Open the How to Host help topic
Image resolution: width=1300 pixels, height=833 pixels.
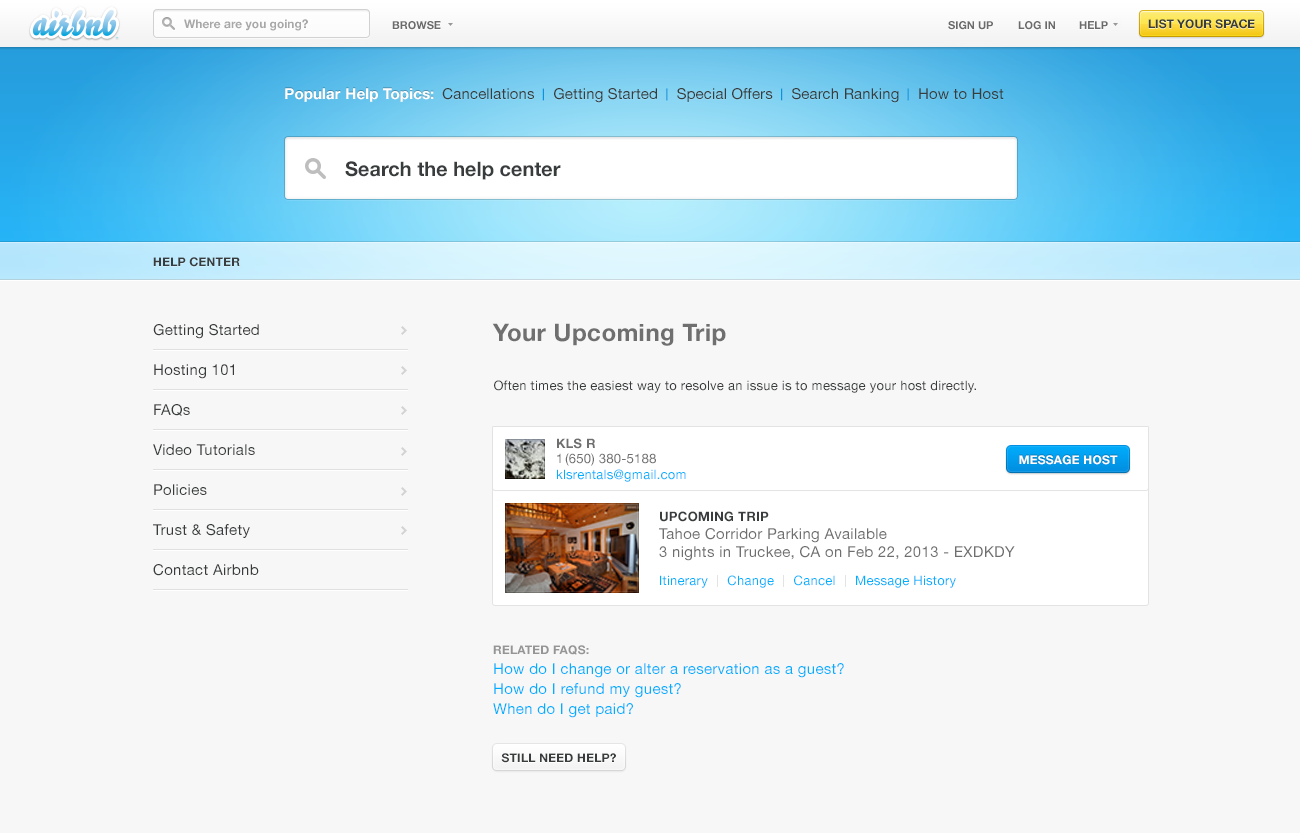click(x=961, y=94)
